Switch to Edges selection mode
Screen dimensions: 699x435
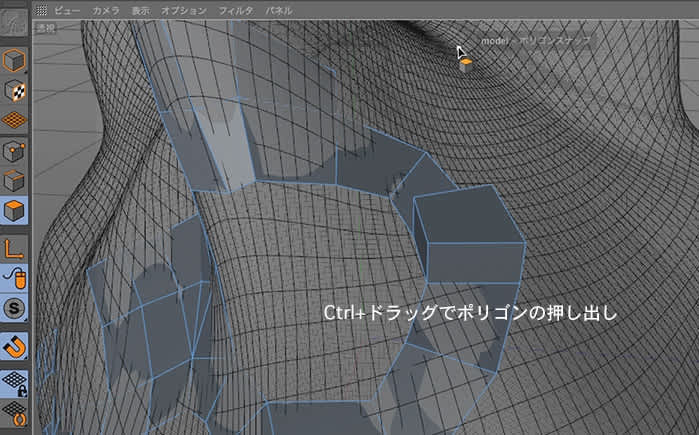[15, 182]
